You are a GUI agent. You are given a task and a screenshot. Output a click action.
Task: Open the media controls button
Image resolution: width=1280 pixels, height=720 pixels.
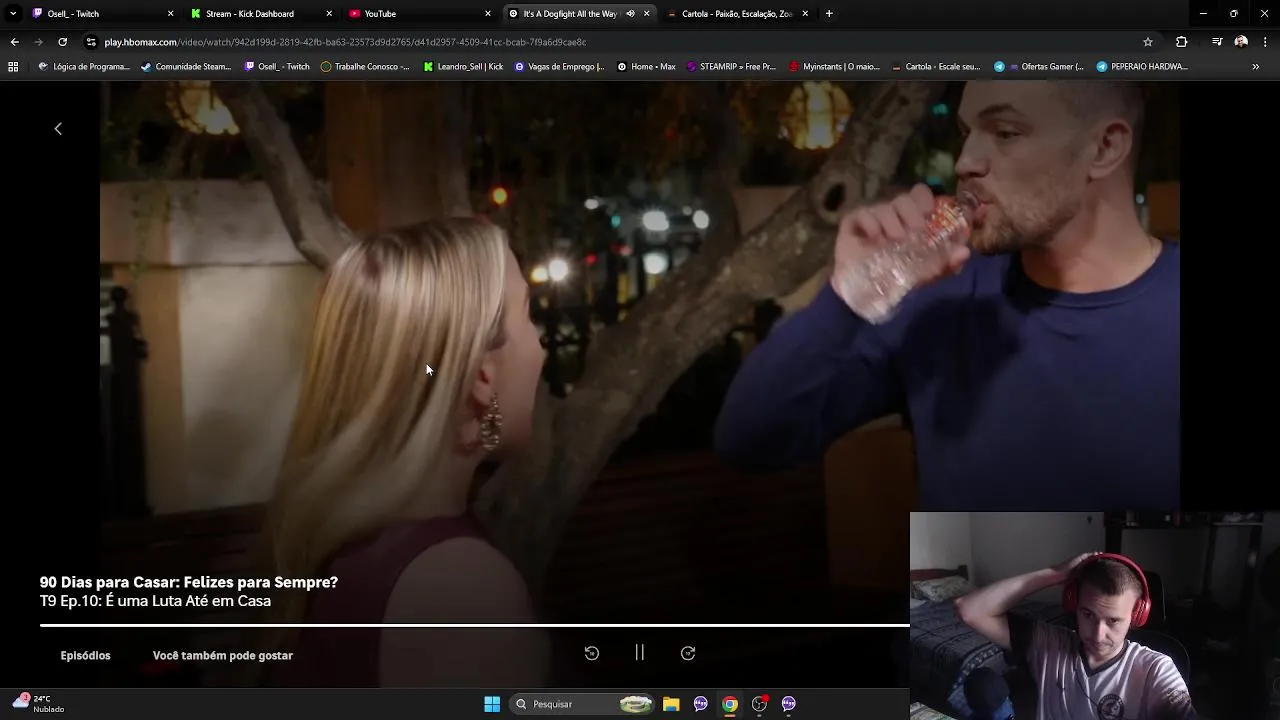click(1216, 42)
